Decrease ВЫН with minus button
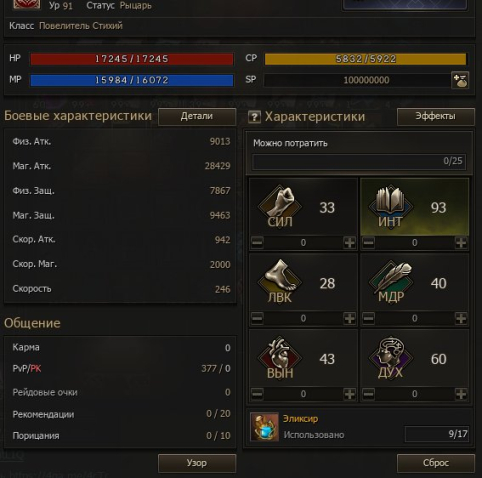Image resolution: width=482 pixels, height=478 pixels. (257, 394)
